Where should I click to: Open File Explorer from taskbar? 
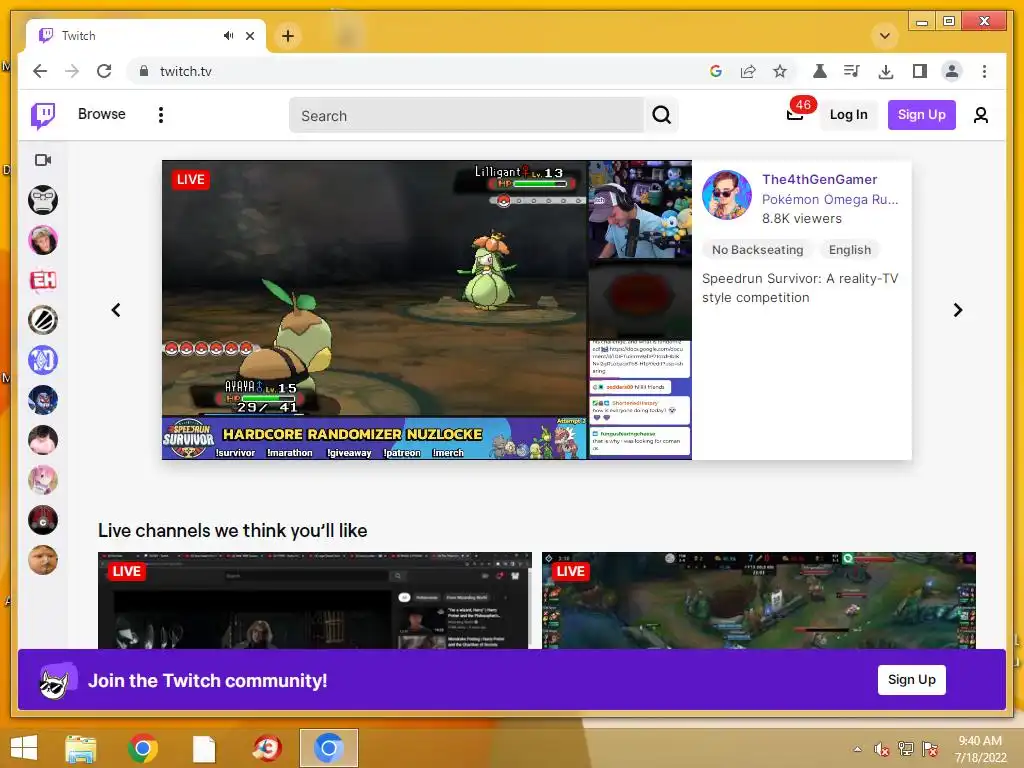81,748
